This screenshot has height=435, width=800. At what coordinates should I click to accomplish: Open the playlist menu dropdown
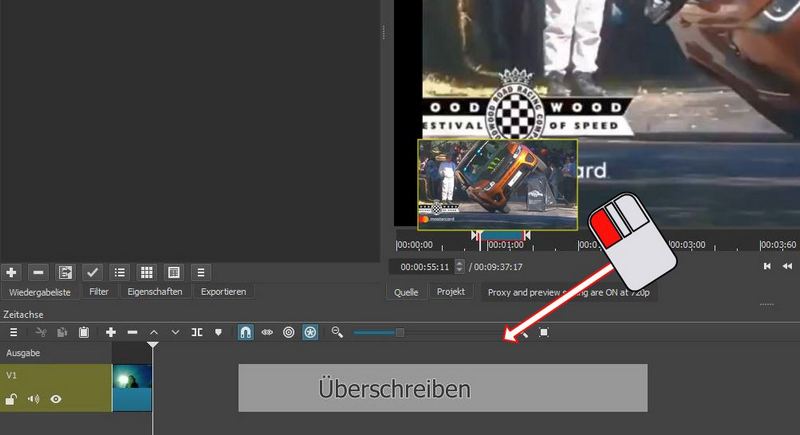pyautogui.click(x=200, y=272)
